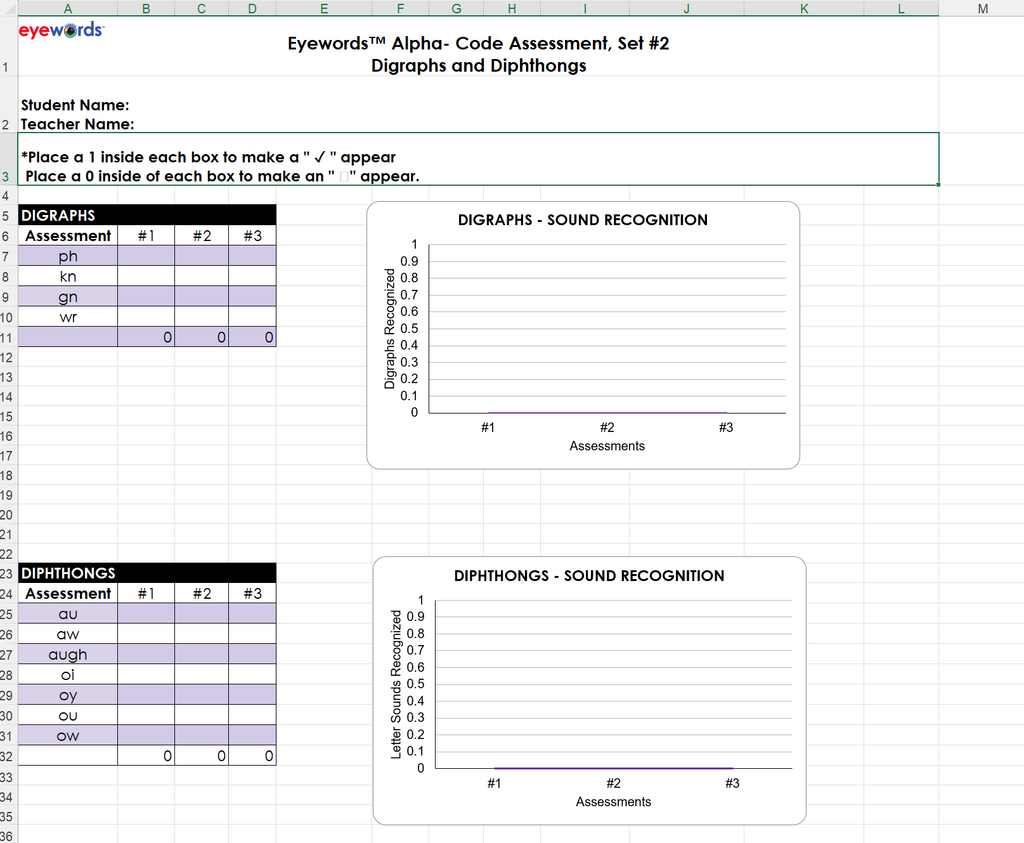Select the Digraphs Sound Recognition chart title

(583, 220)
